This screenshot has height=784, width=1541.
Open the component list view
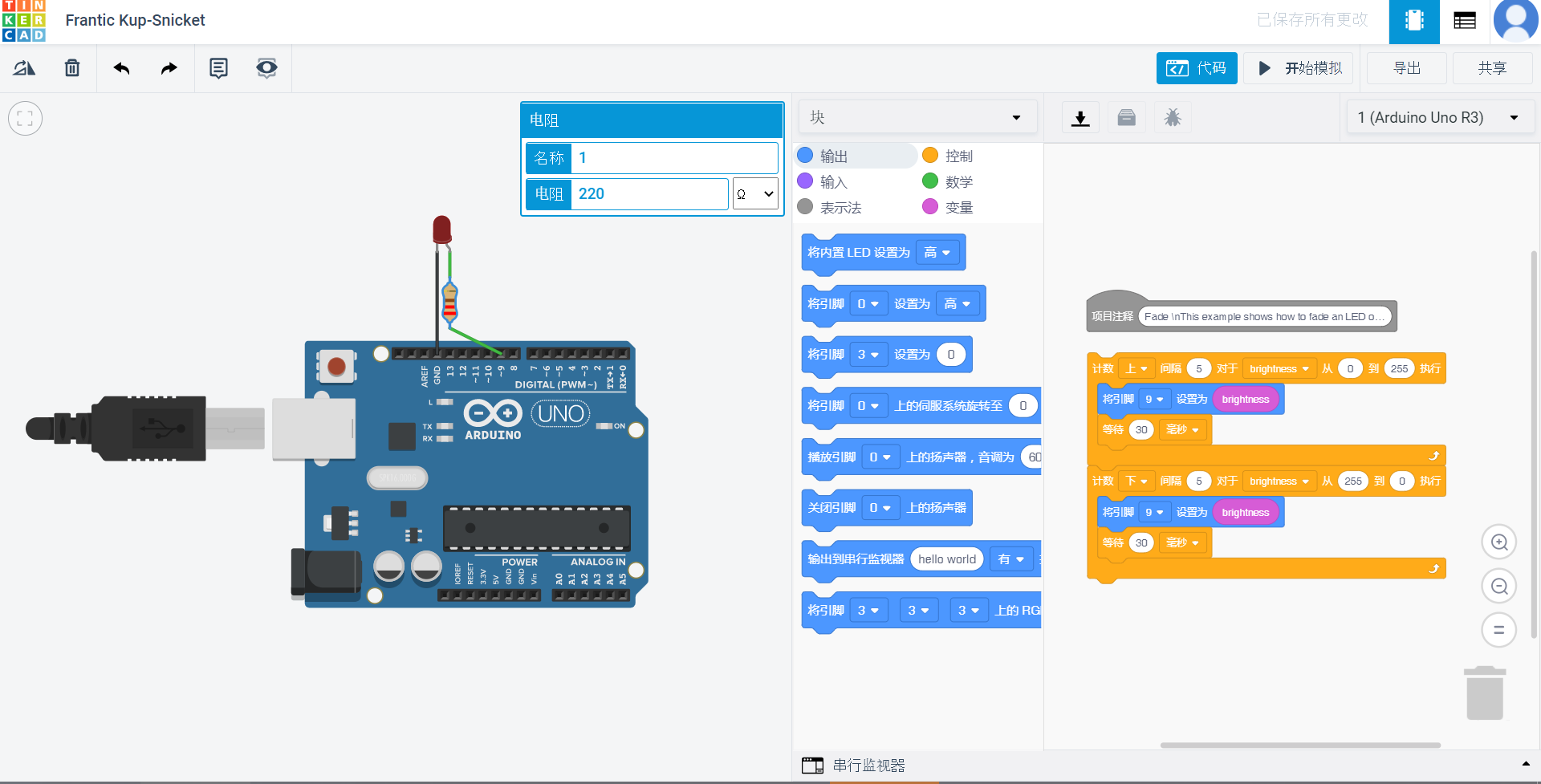tap(1465, 21)
